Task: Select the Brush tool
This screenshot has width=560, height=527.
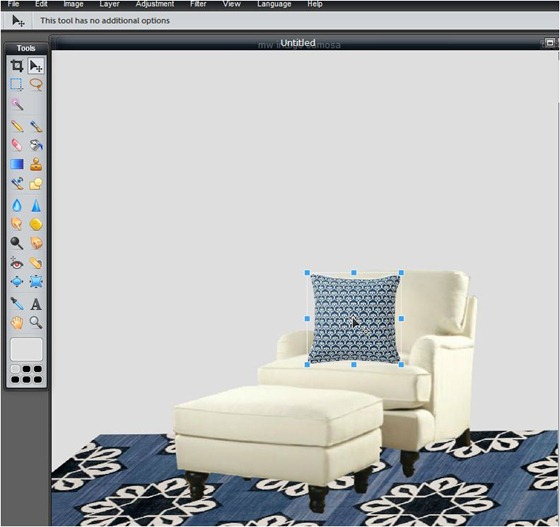Action: point(36,126)
